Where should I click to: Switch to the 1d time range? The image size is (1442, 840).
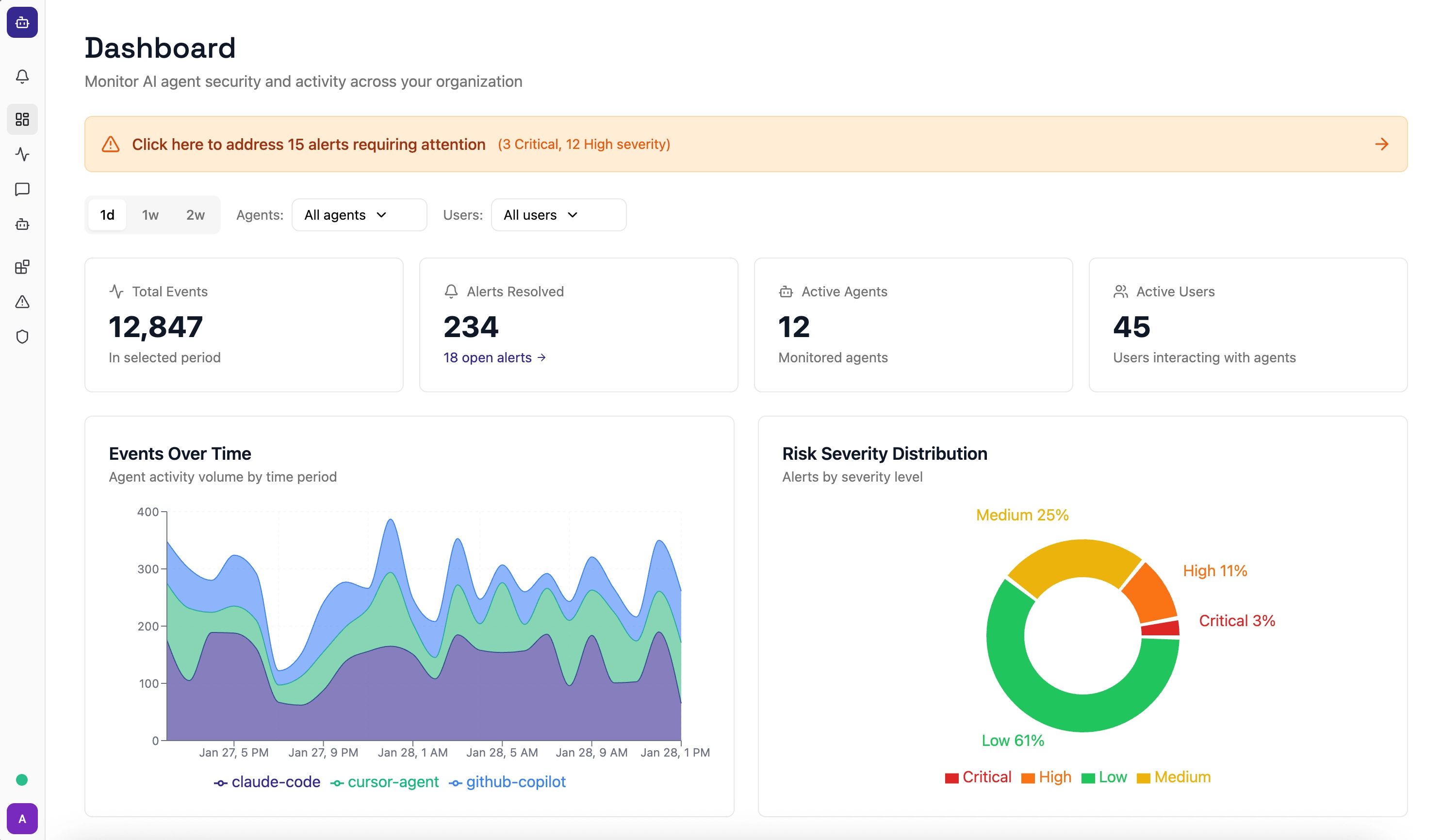pos(107,215)
